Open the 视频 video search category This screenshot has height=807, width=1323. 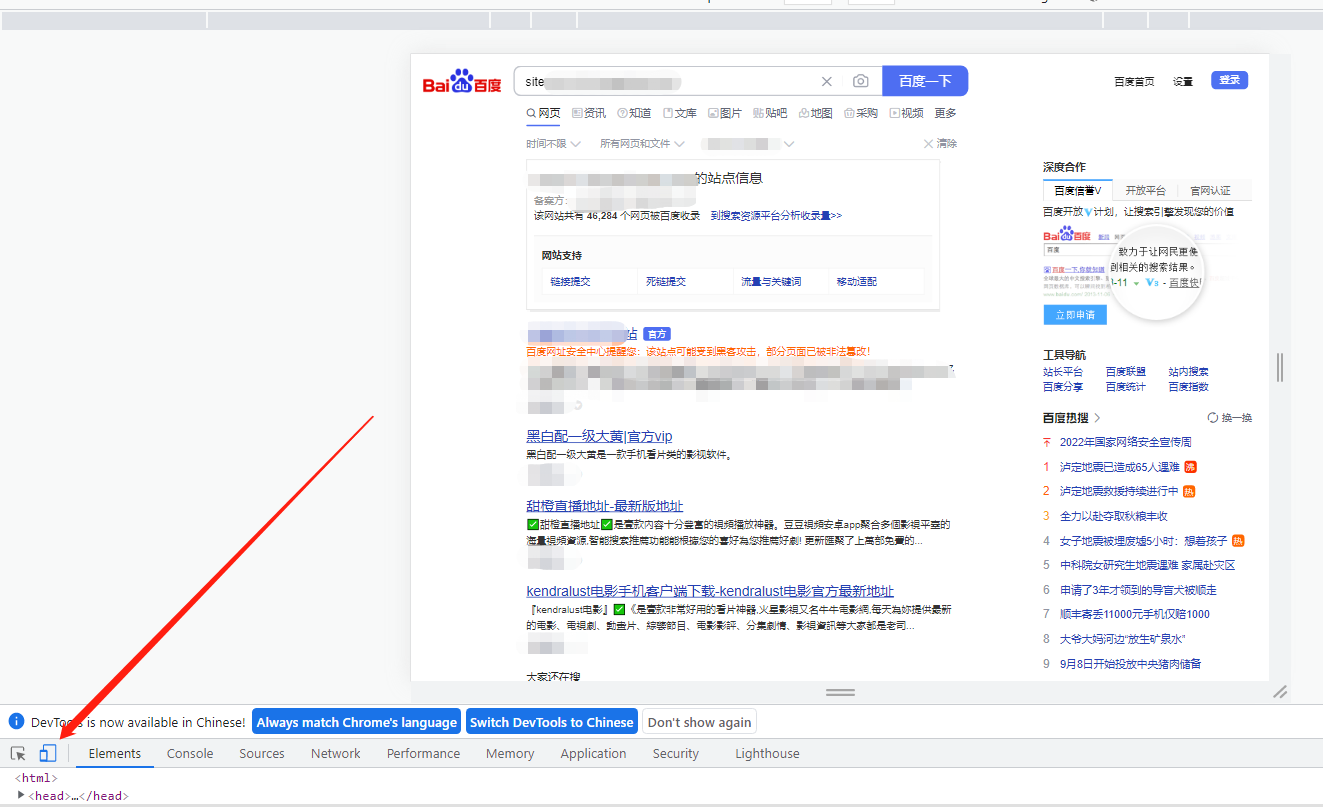pos(906,113)
